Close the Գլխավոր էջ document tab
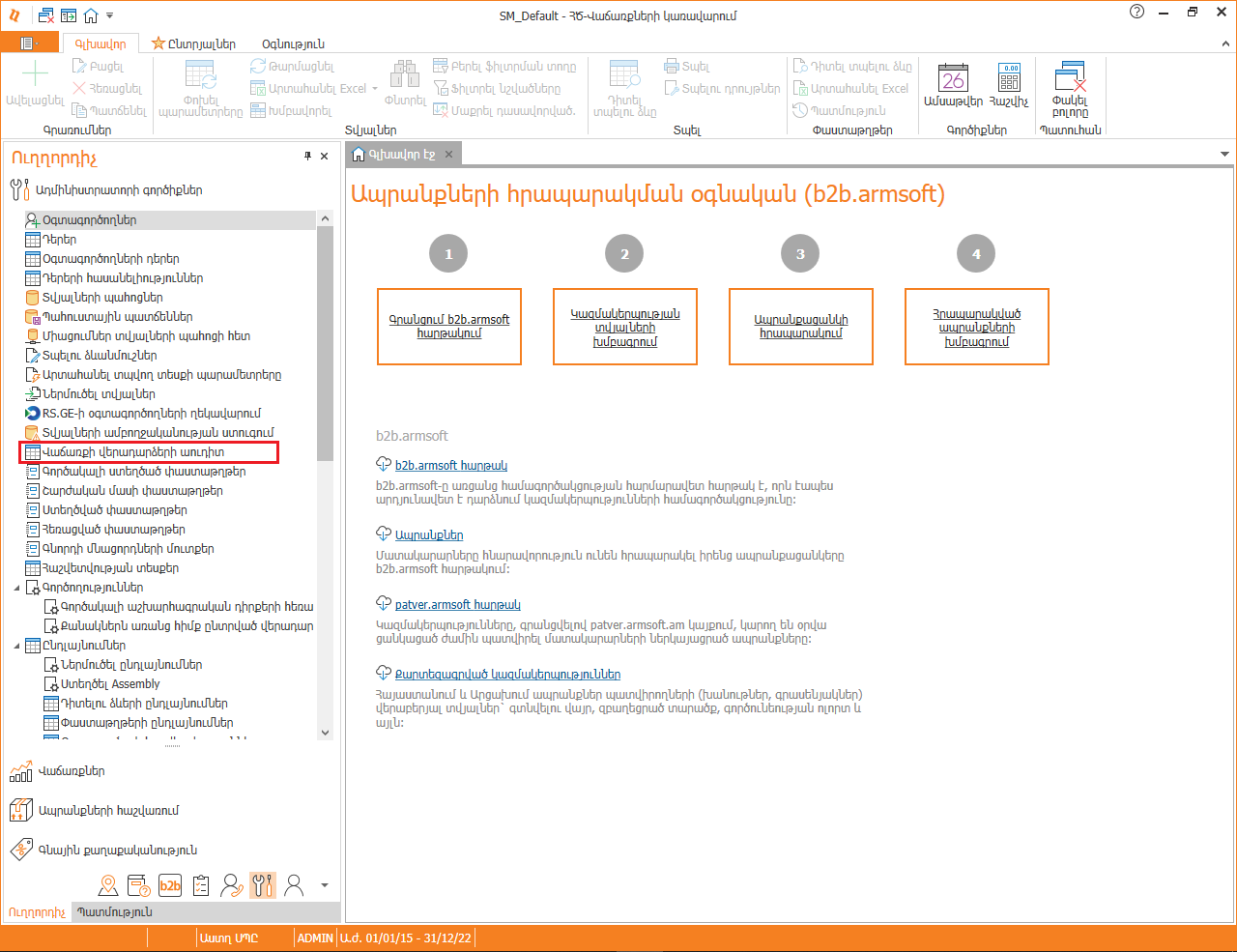 448,154
